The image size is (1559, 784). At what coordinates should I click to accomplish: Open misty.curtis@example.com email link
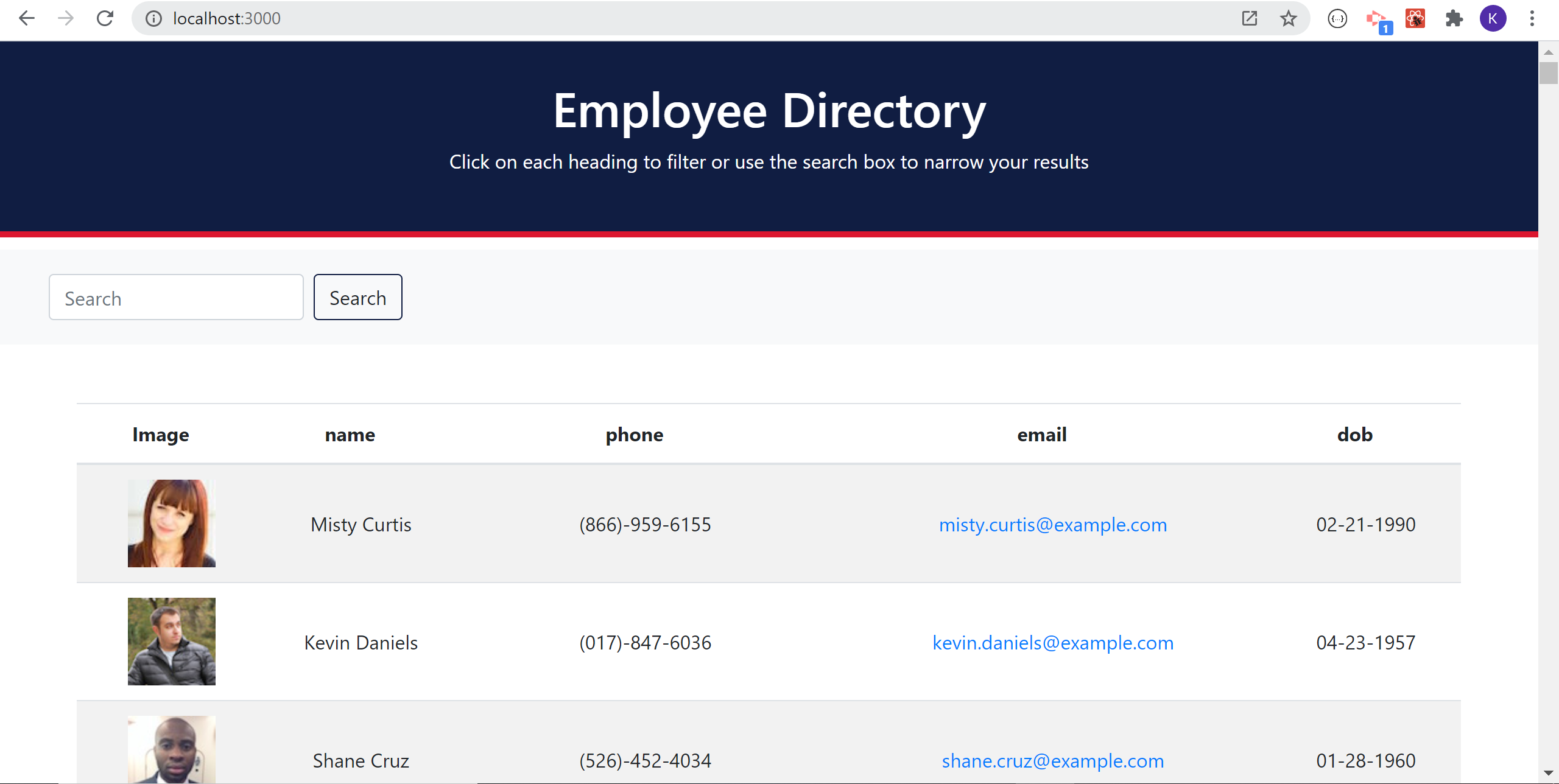1053,525
